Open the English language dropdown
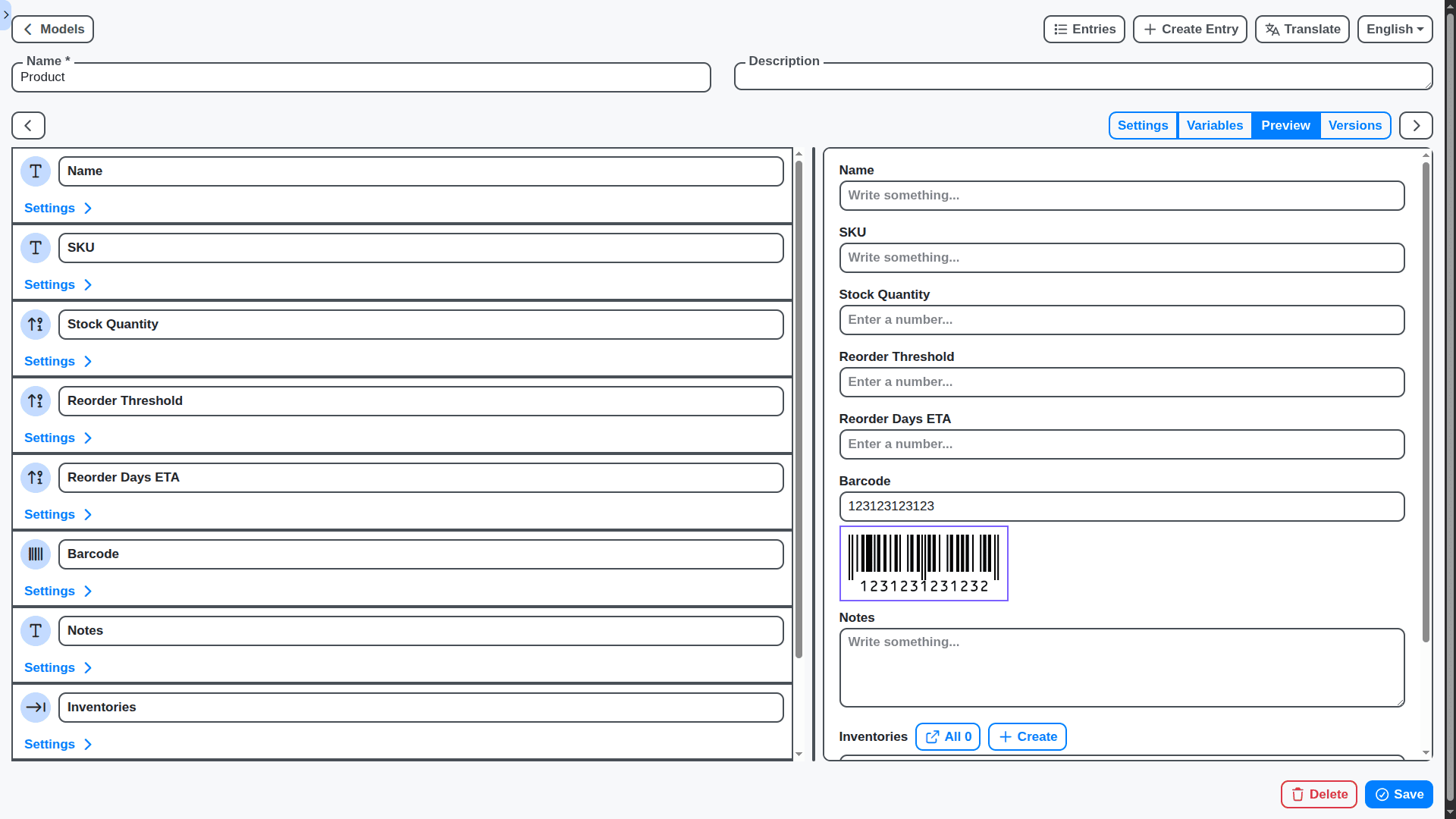1456x819 pixels. click(x=1394, y=29)
